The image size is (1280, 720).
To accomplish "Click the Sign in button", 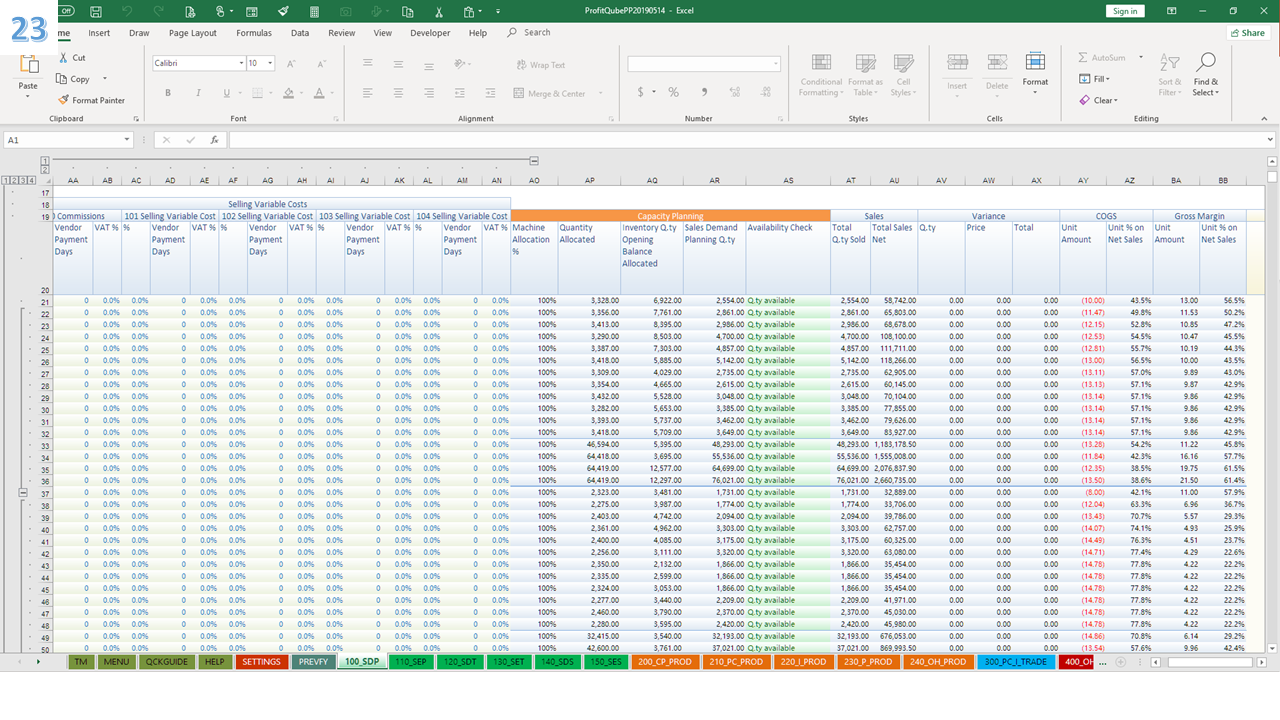I will (1125, 11).
